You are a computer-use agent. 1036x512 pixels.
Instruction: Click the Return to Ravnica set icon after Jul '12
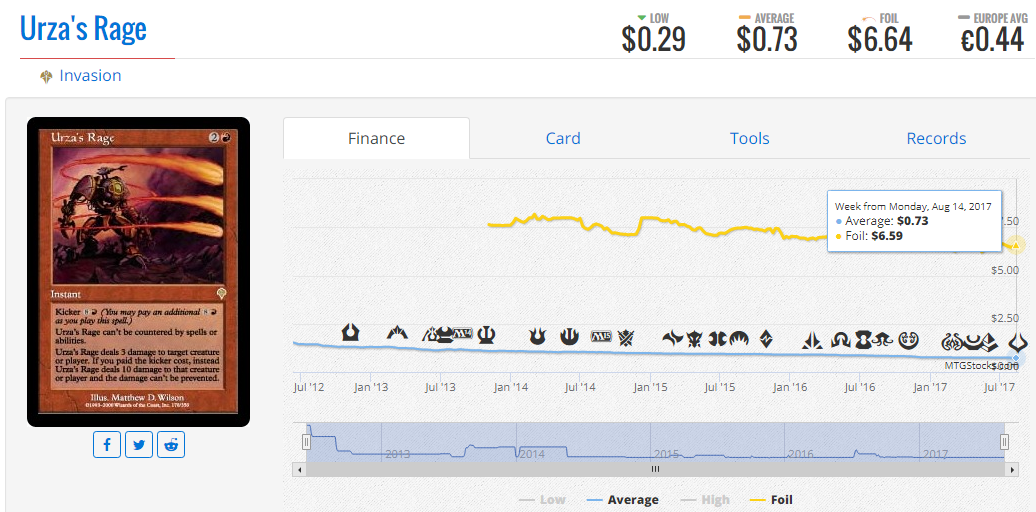350,332
